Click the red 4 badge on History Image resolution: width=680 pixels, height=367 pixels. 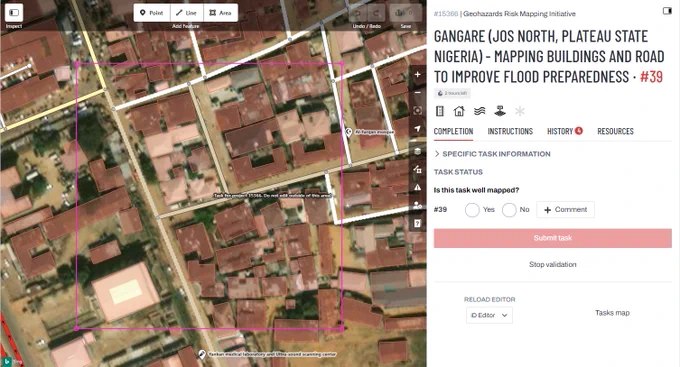(x=579, y=131)
